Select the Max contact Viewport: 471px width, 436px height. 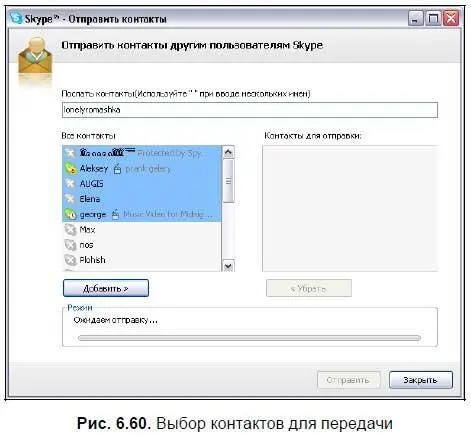[x=142, y=230]
